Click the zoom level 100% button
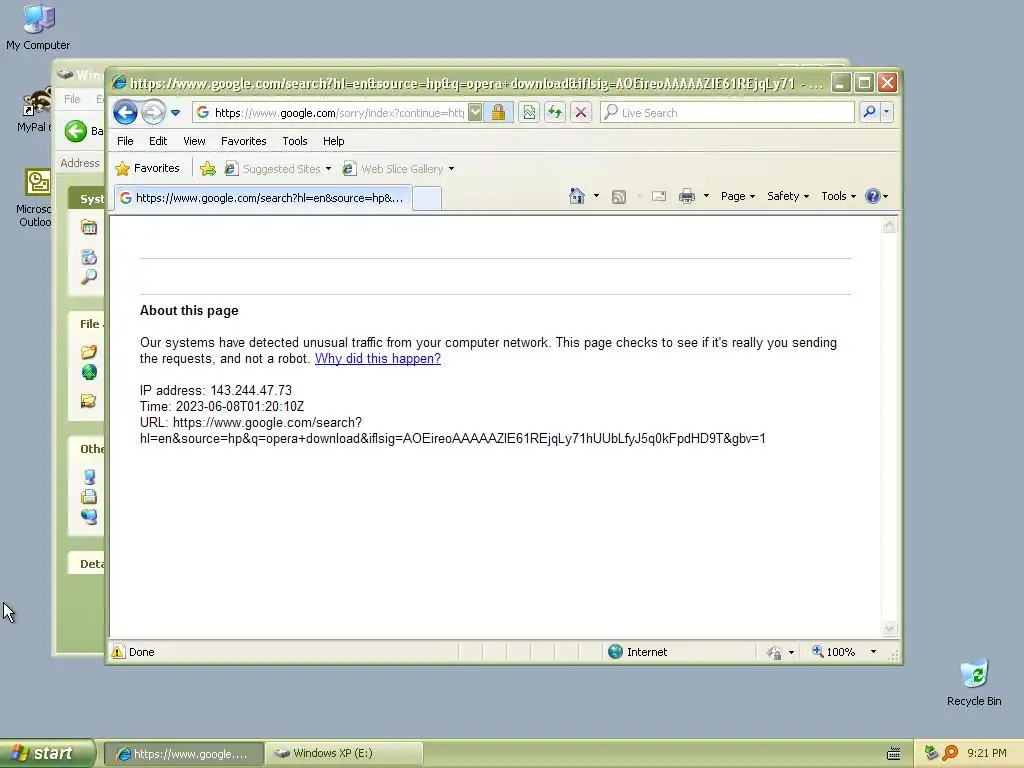 click(834, 652)
